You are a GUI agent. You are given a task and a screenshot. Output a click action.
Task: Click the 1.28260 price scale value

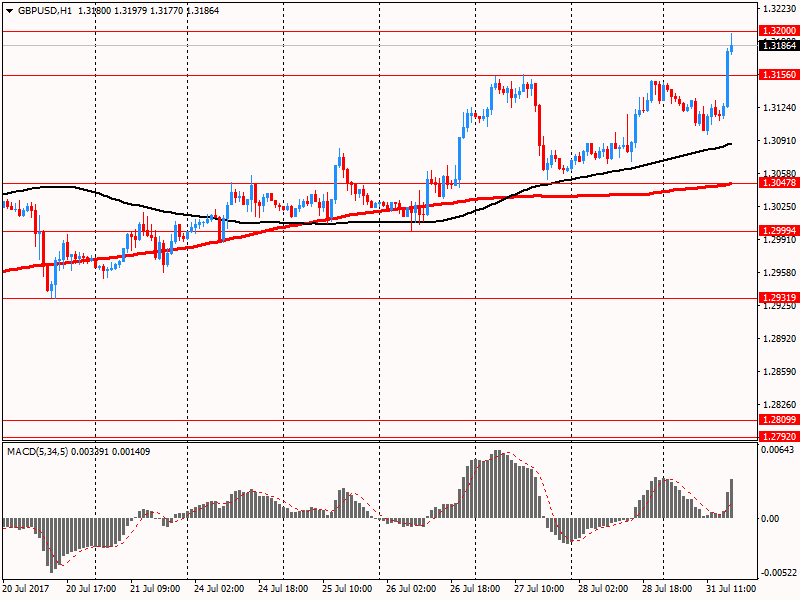779,405
